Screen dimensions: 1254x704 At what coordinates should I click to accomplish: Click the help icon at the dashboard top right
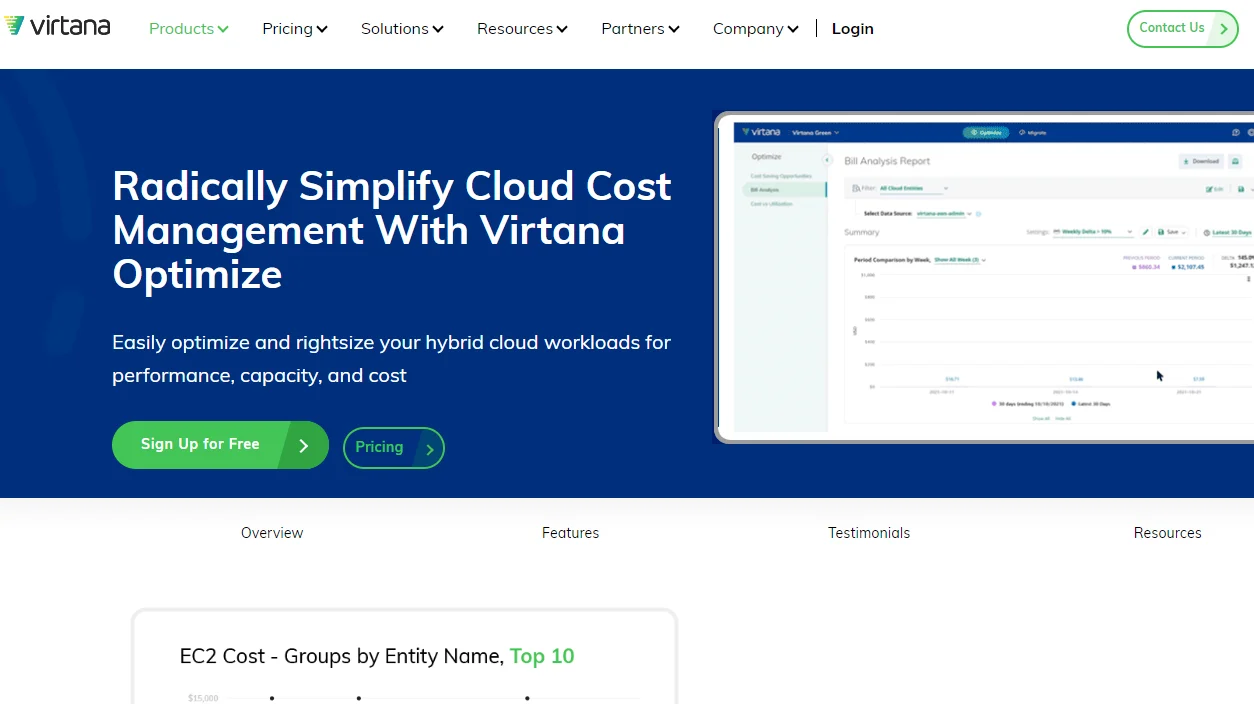click(x=1235, y=131)
